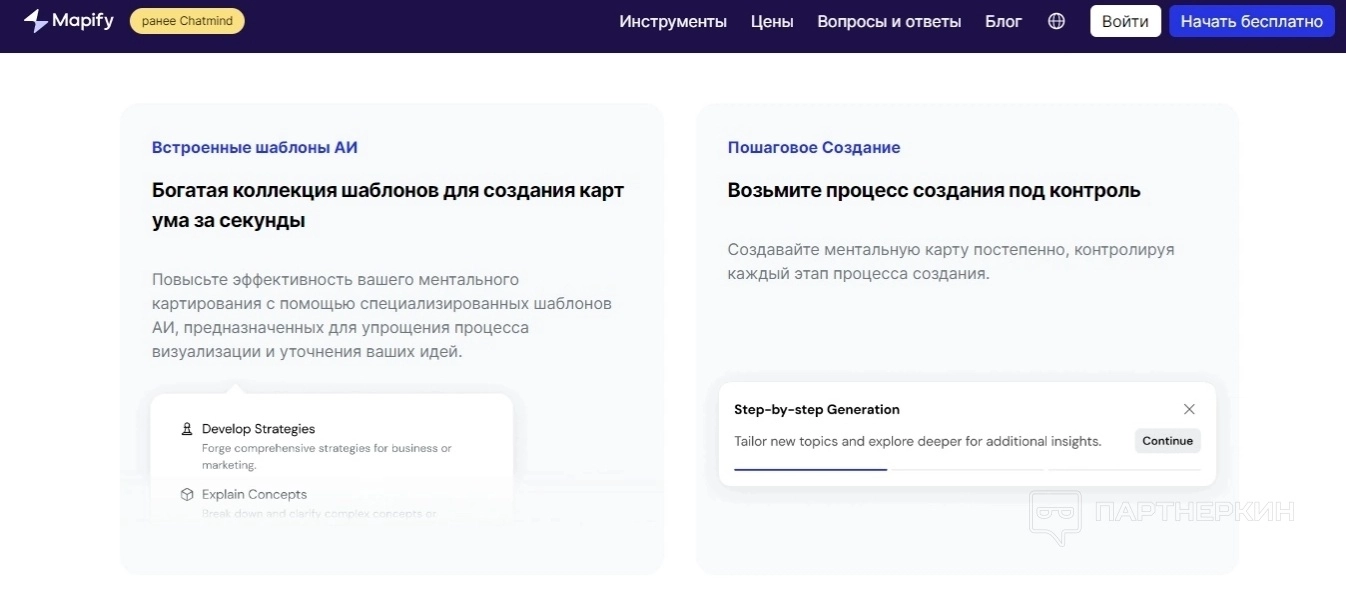Click the Пошаговое Создание heading
Screen dimensions: 1346x599
point(813,147)
